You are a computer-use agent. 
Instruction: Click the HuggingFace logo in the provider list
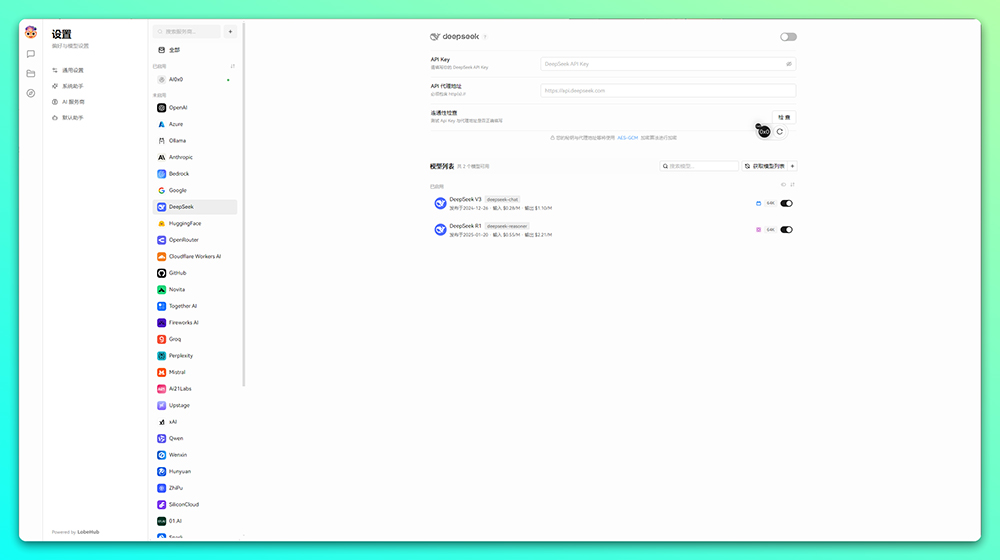pyautogui.click(x=161, y=224)
